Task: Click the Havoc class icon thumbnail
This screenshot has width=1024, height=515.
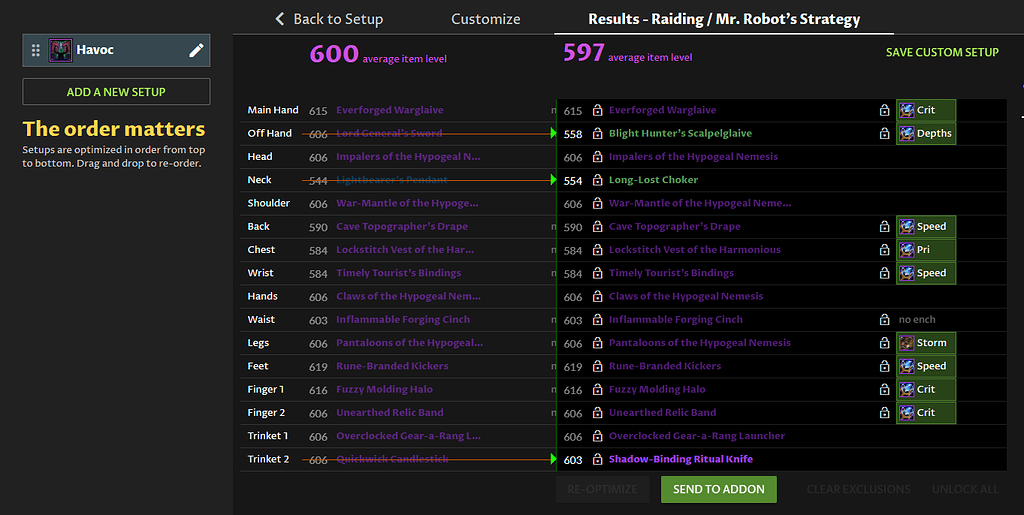Action: 60,50
